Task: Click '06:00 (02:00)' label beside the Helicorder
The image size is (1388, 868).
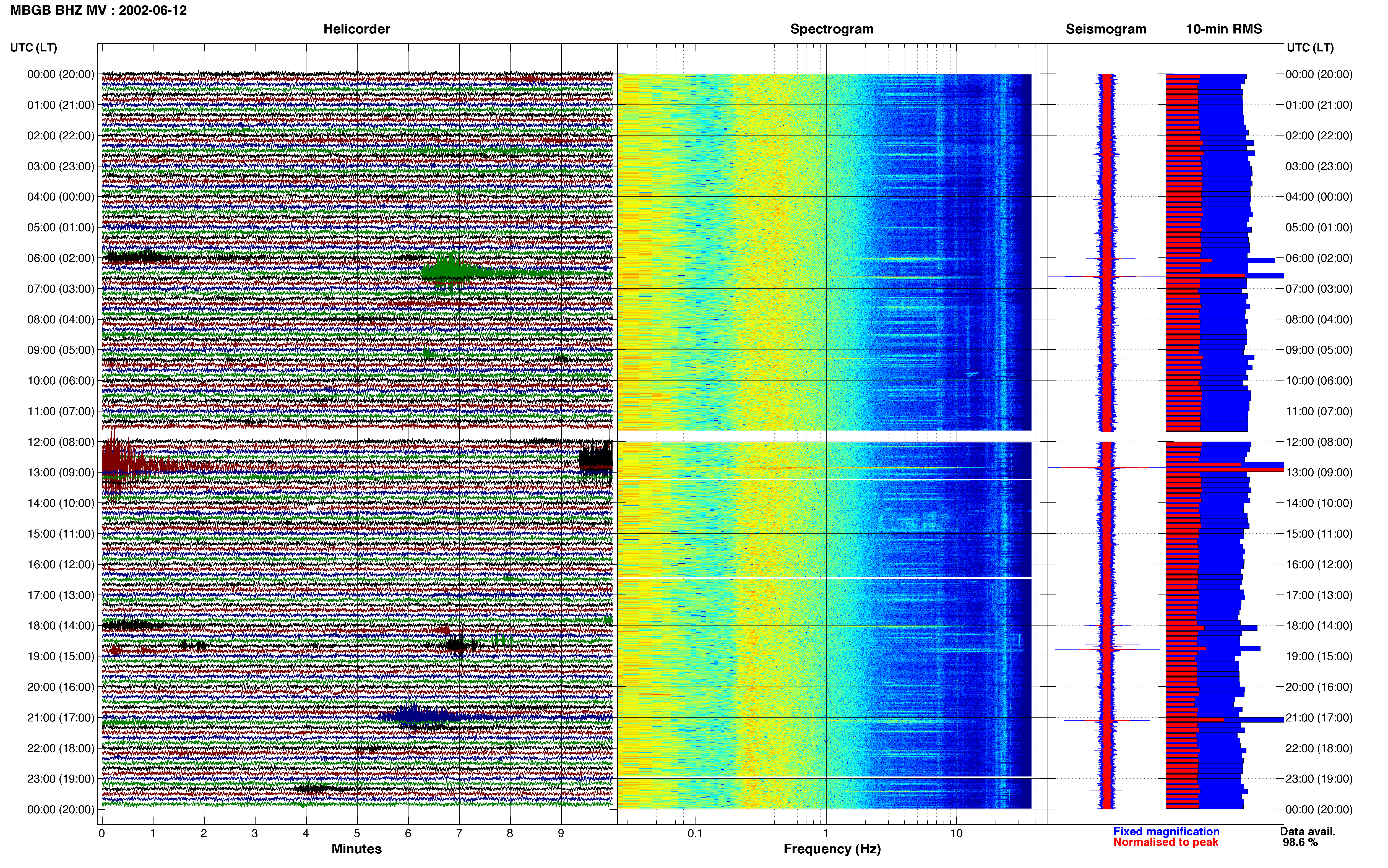Action: tap(61, 258)
